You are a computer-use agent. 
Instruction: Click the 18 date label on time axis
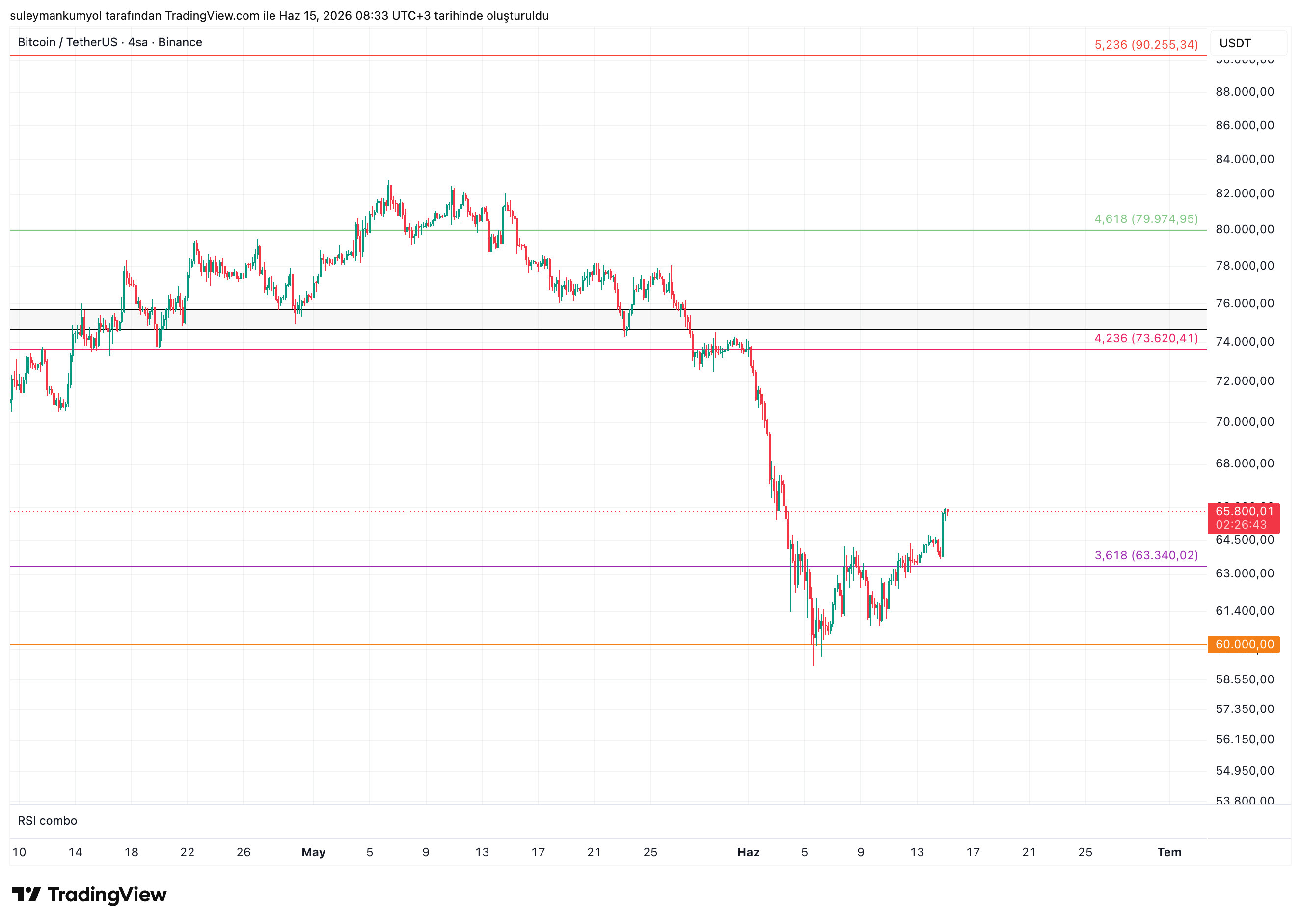[x=132, y=852]
